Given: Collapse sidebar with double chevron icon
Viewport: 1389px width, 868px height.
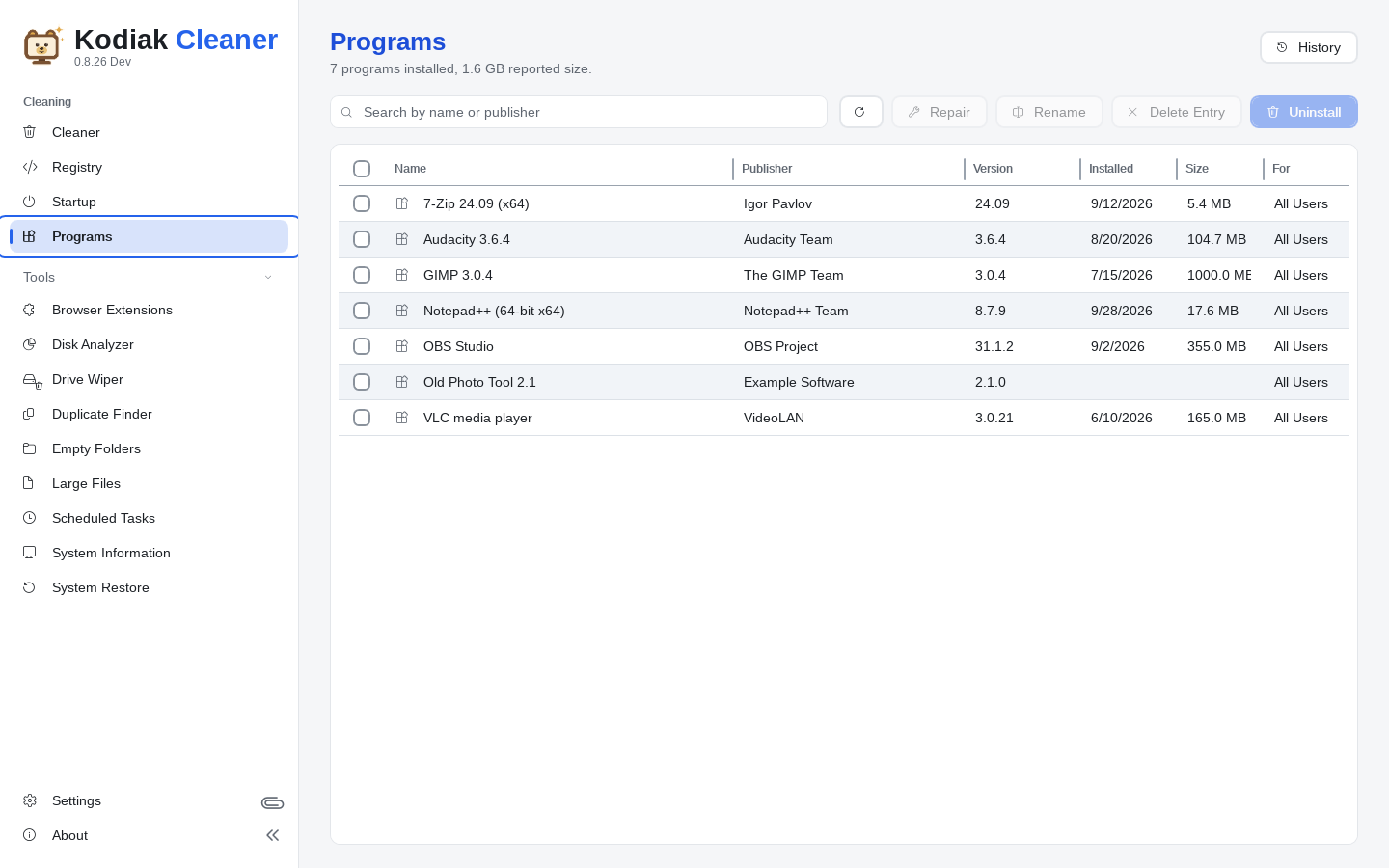Looking at the screenshot, I should pyautogui.click(x=273, y=835).
